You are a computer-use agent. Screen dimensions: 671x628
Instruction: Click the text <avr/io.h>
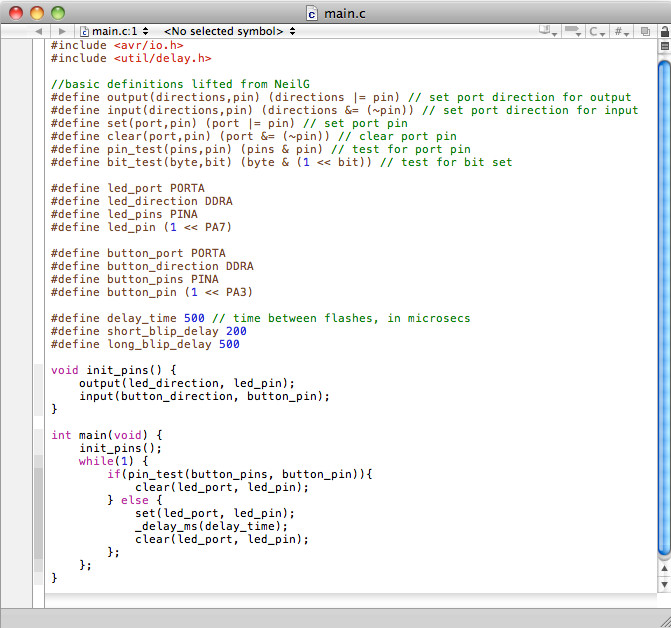(148, 45)
